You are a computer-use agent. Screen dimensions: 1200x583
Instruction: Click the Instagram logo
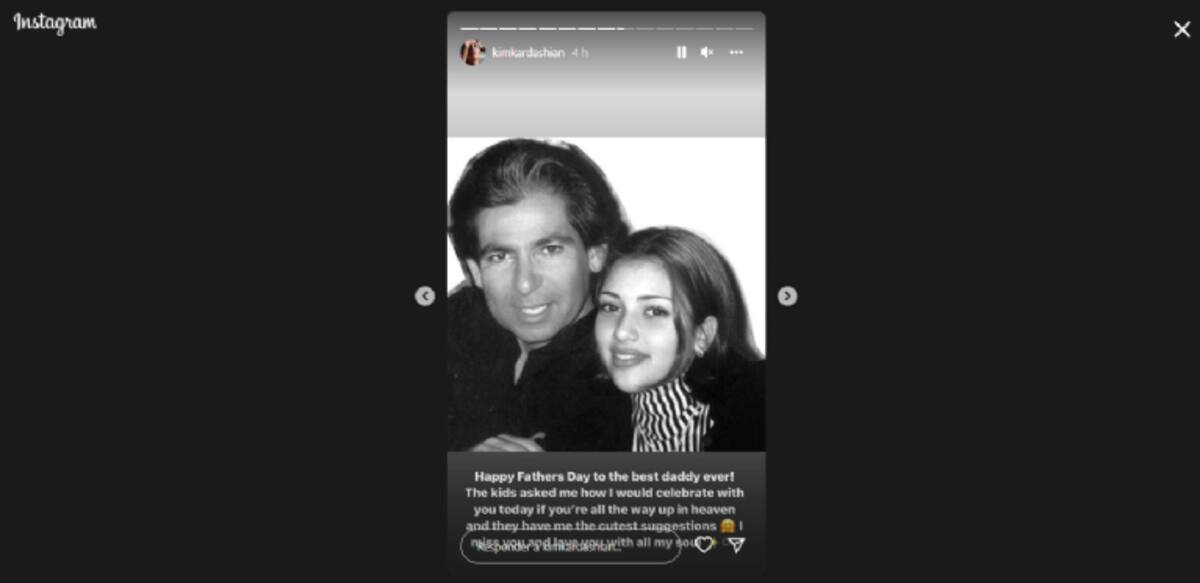pos(55,23)
